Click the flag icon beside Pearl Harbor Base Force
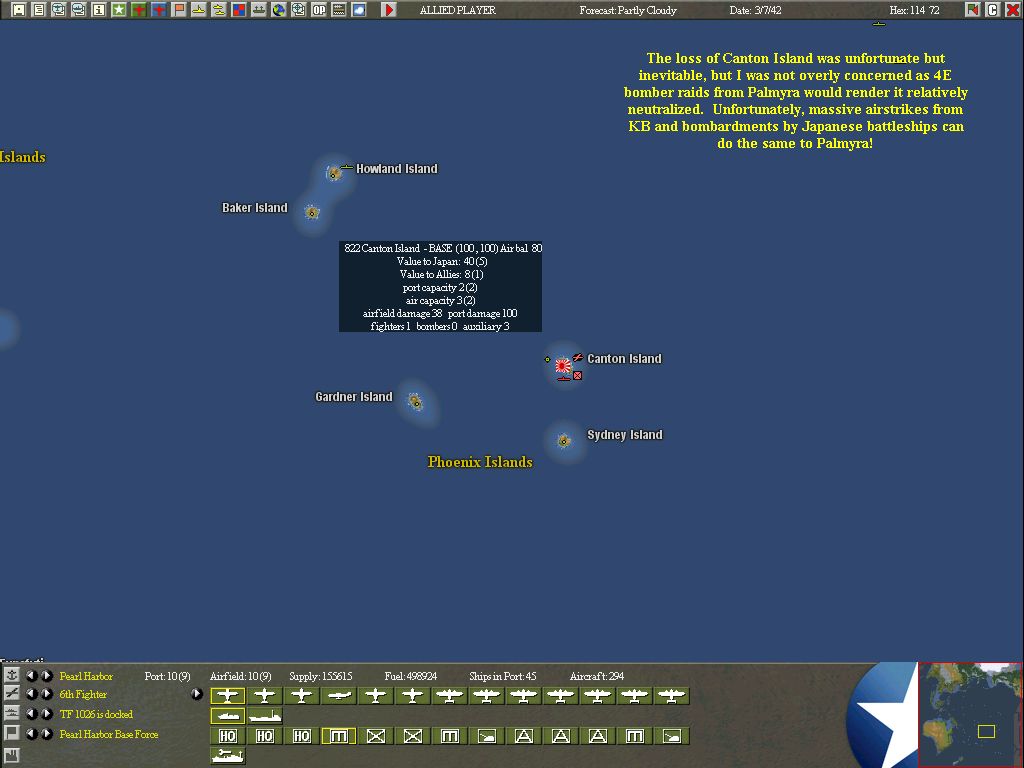This screenshot has height=768, width=1024. coord(11,733)
